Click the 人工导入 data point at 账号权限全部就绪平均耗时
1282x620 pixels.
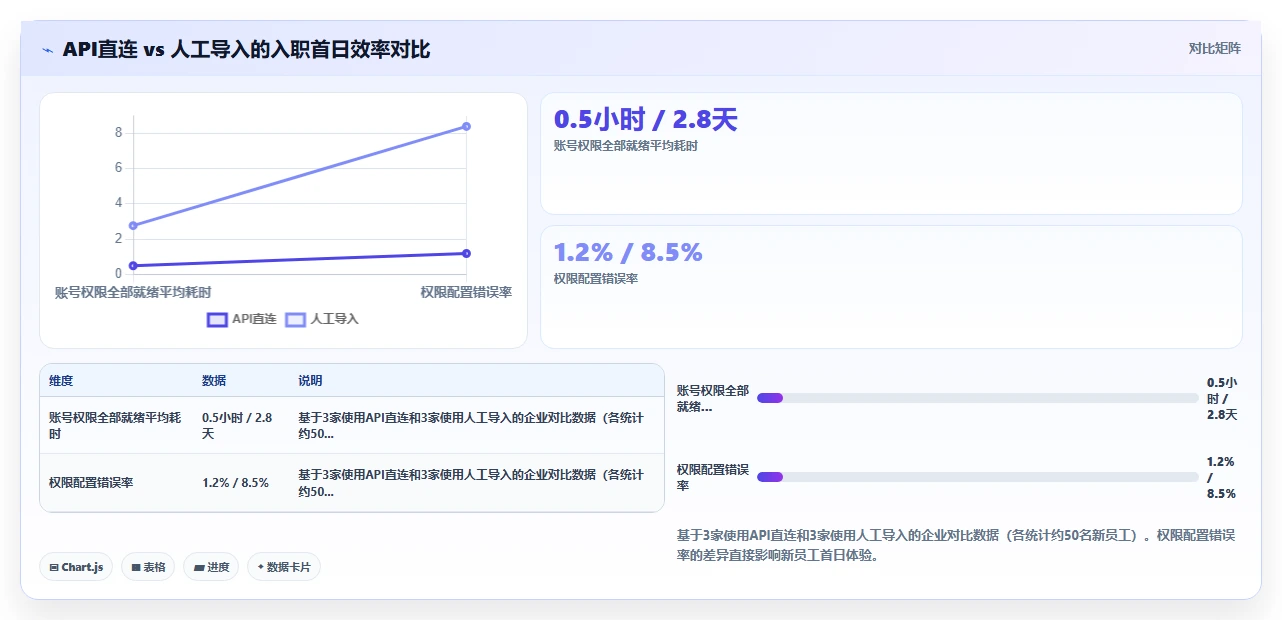coord(133,226)
